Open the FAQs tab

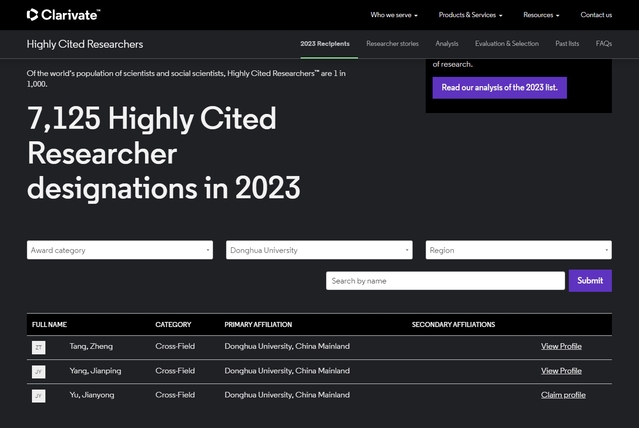[x=604, y=44]
